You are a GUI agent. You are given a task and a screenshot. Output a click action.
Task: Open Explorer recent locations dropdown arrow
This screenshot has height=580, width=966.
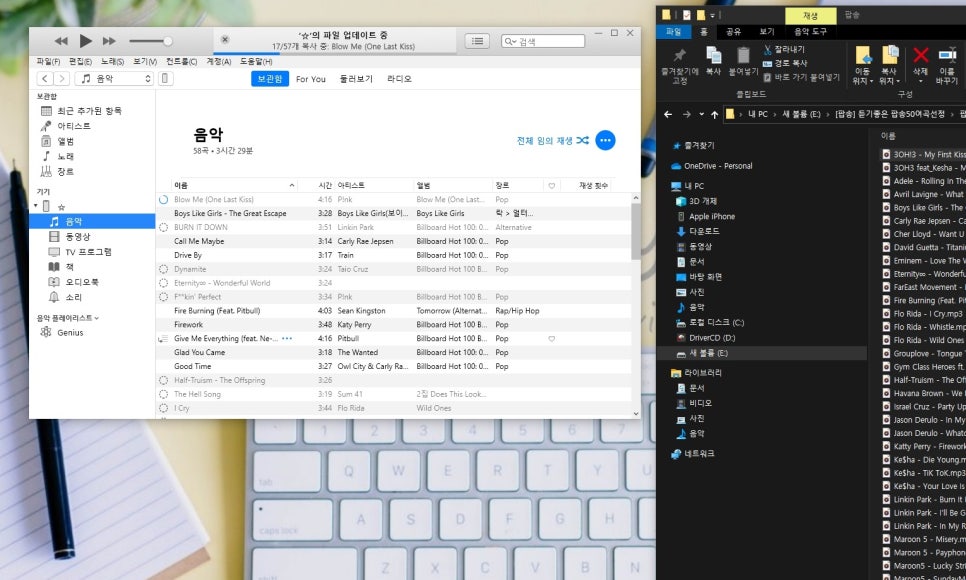701,115
